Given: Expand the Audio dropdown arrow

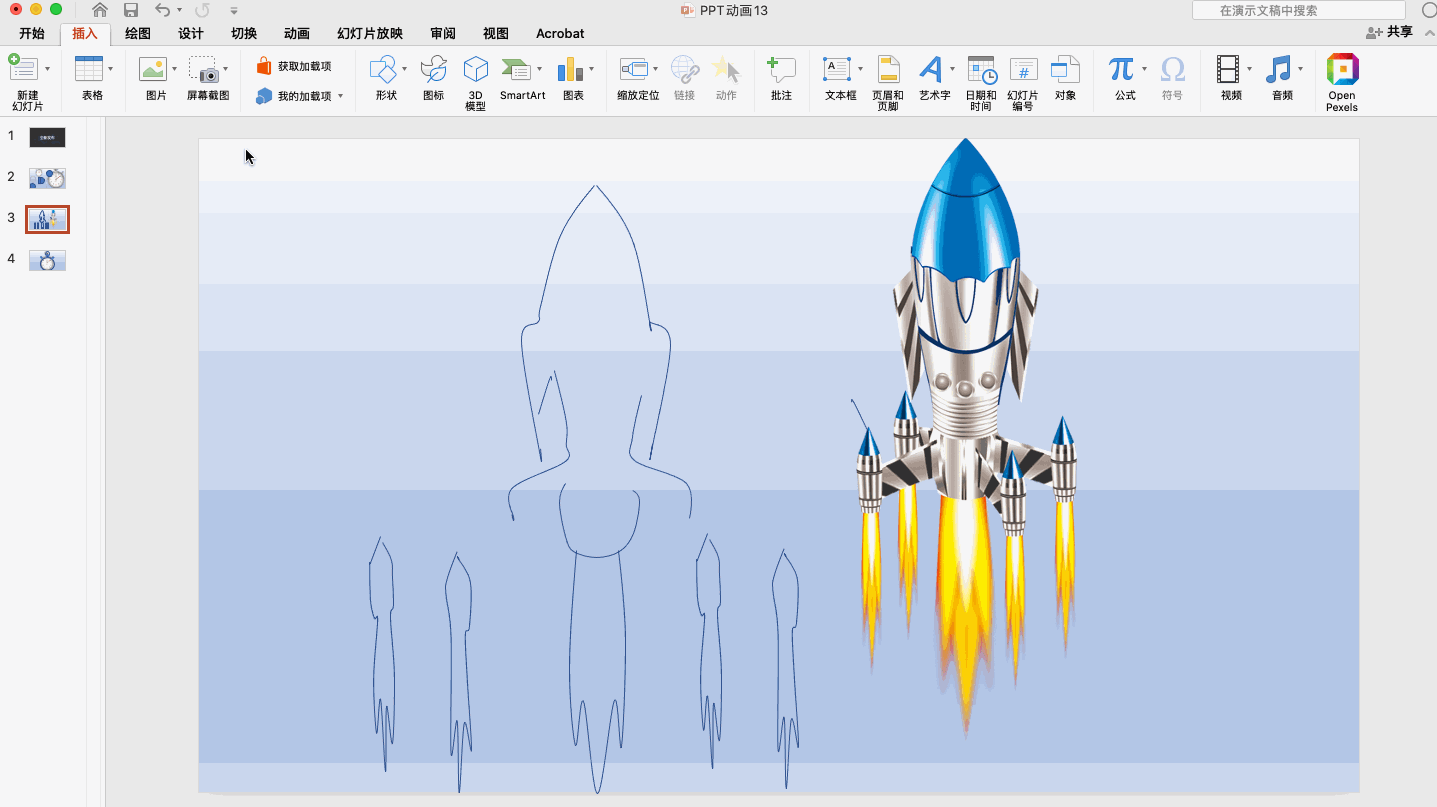Looking at the screenshot, I should tap(1300, 69).
